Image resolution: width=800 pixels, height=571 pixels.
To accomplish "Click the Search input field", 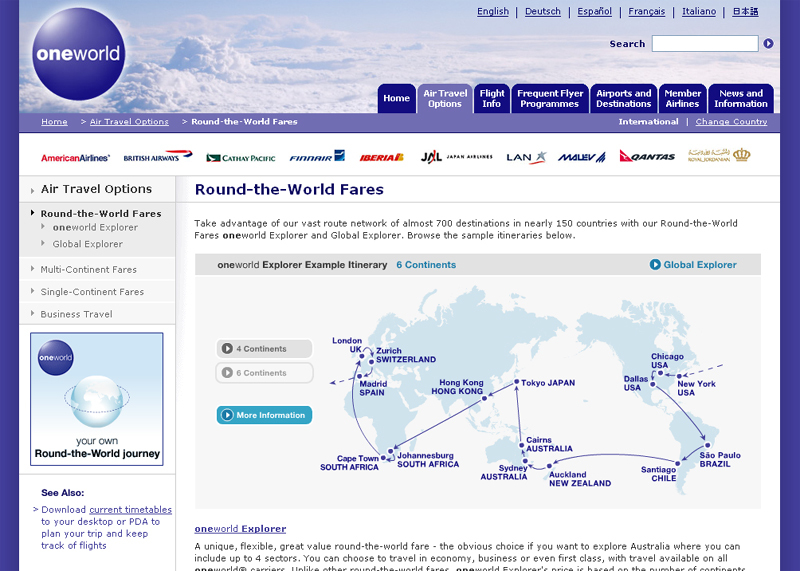I will 705,44.
